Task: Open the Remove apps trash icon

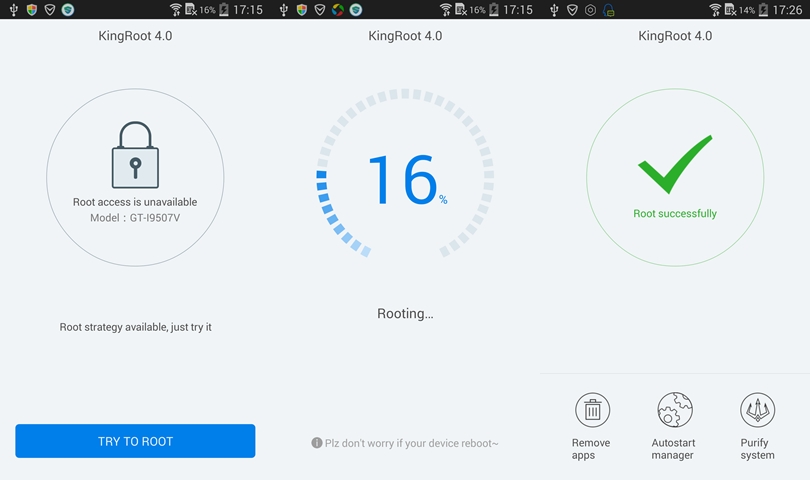Action: click(593, 410)
